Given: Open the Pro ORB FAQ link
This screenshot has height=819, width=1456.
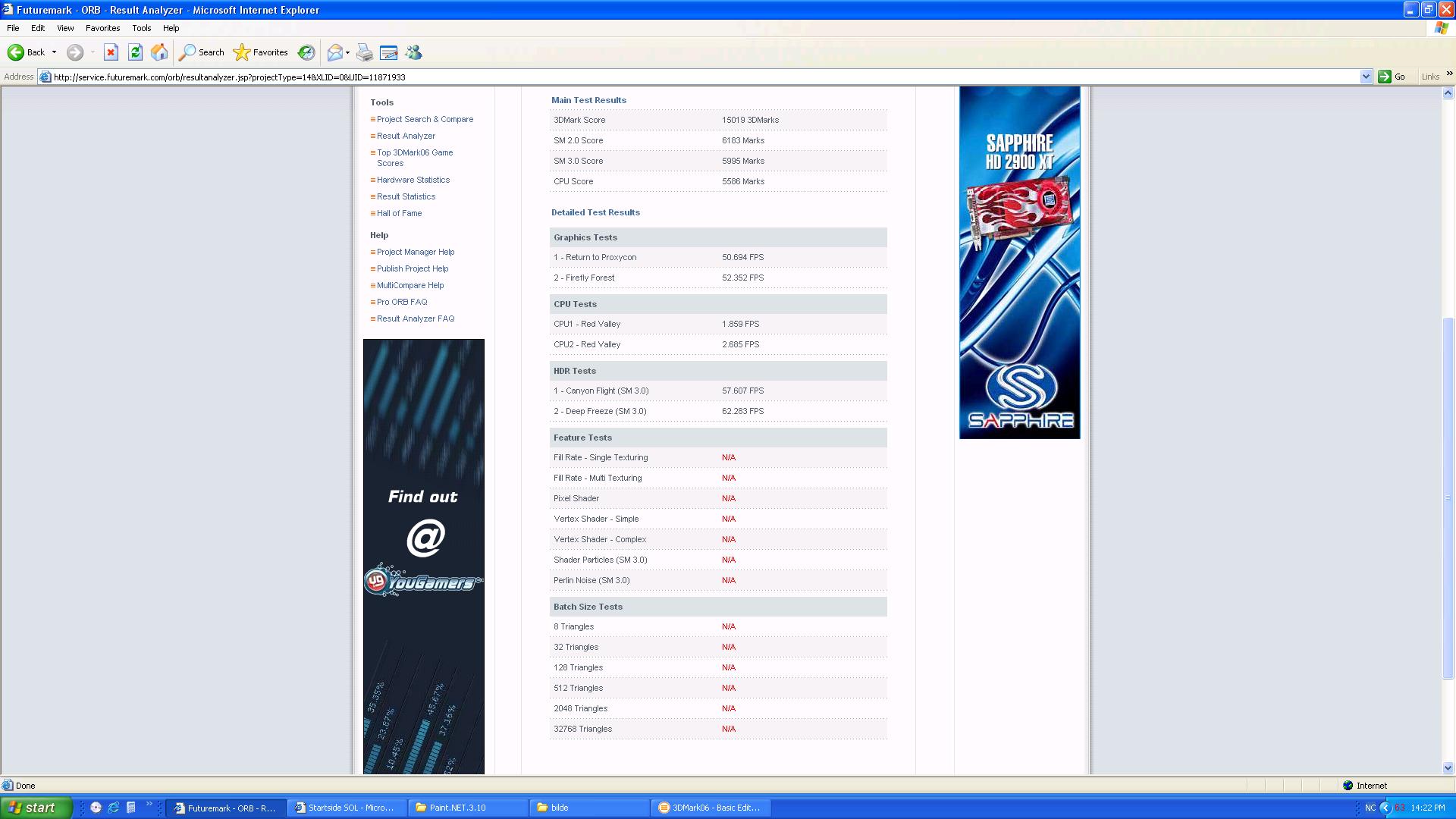Looking at the screenshot, I should (x=402, y=302).
